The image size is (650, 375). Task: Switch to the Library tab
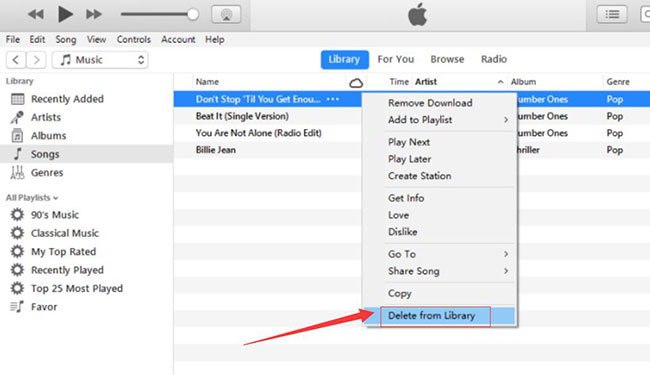click(344, 60)
